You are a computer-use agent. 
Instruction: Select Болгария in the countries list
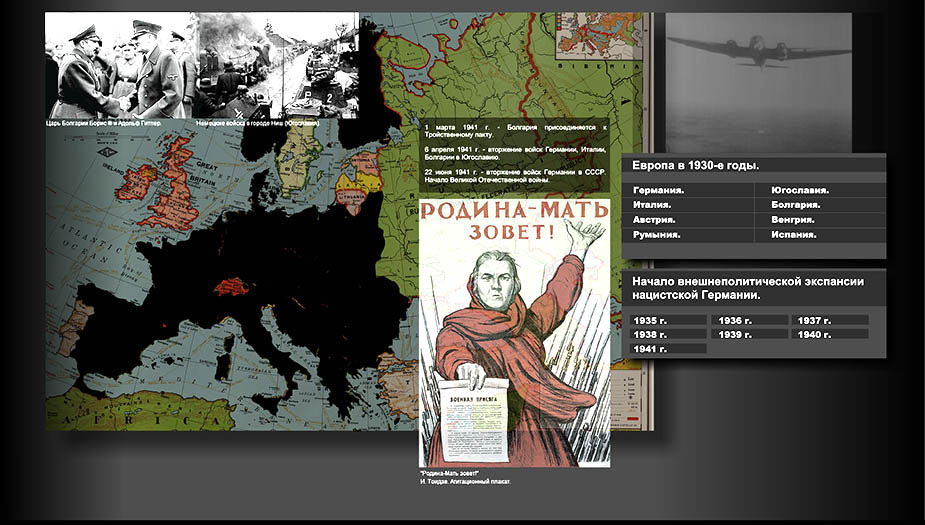tap(797, 205)
